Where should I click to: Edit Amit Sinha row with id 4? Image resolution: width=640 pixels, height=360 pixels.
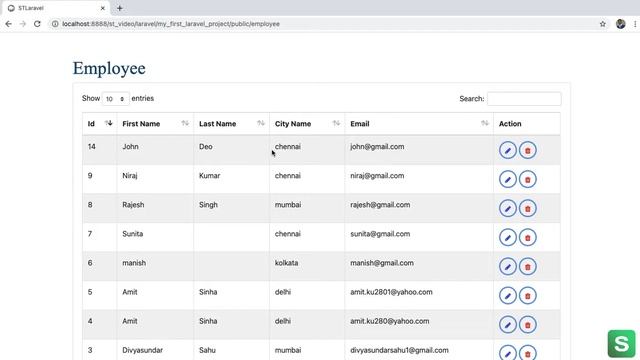(508, 325)
